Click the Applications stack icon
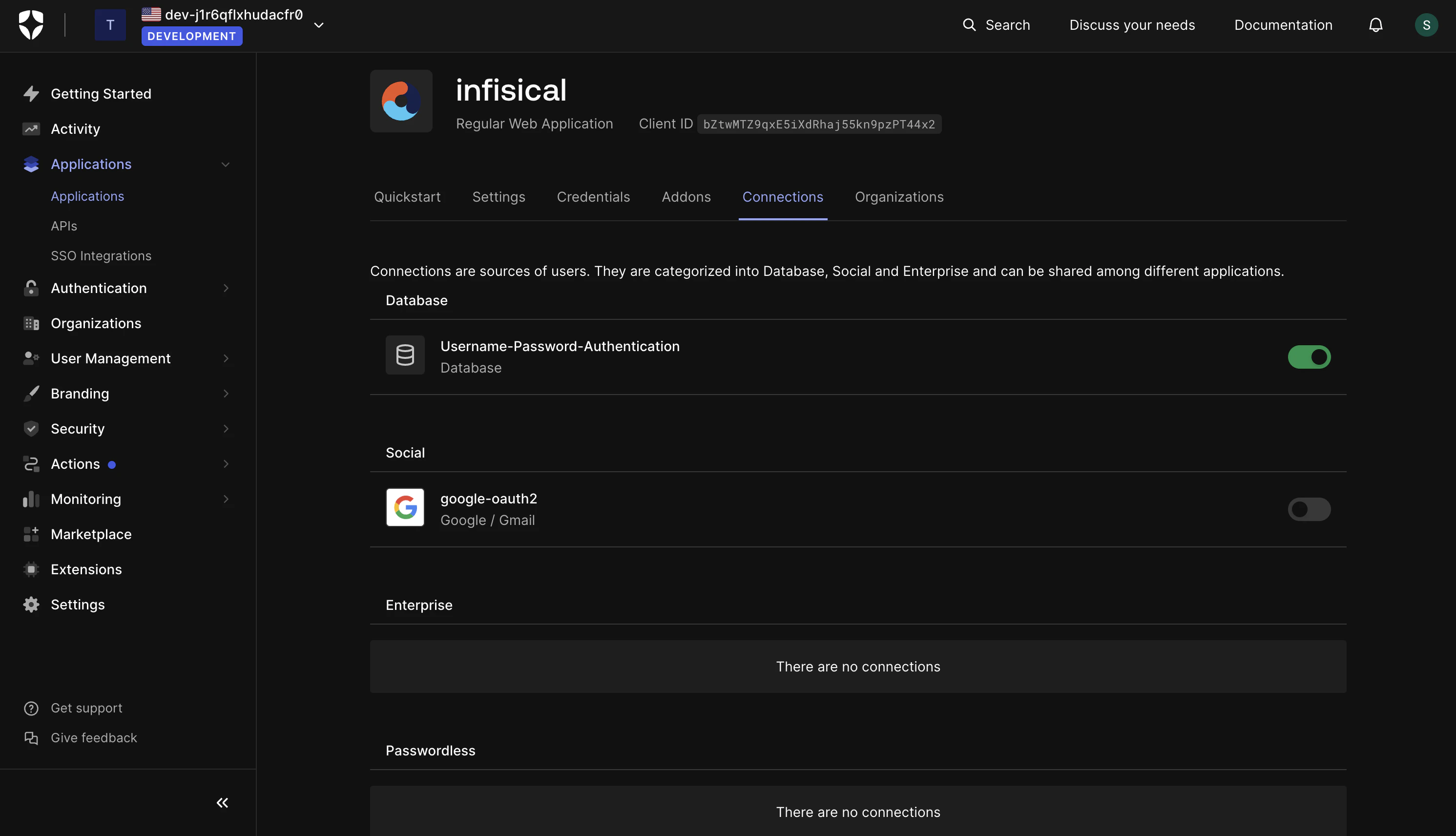Viewport: 1456px width, 836px height. click(x=31, y=164)
